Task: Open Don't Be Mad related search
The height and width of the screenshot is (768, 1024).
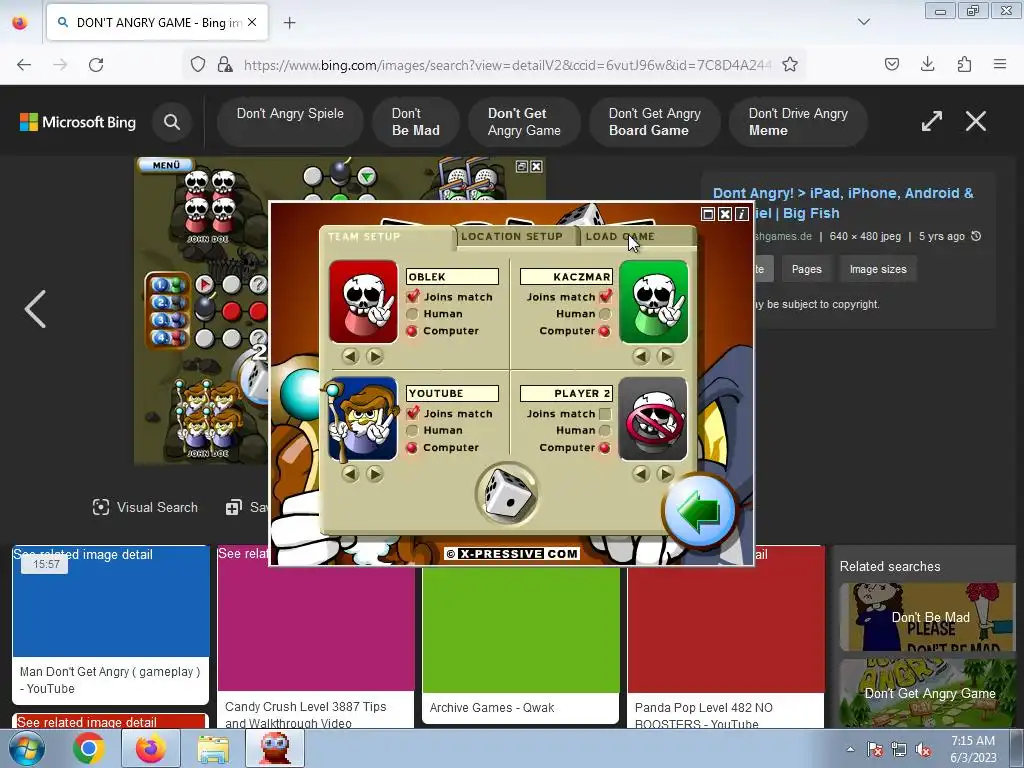Action: (x=927, y=617)
